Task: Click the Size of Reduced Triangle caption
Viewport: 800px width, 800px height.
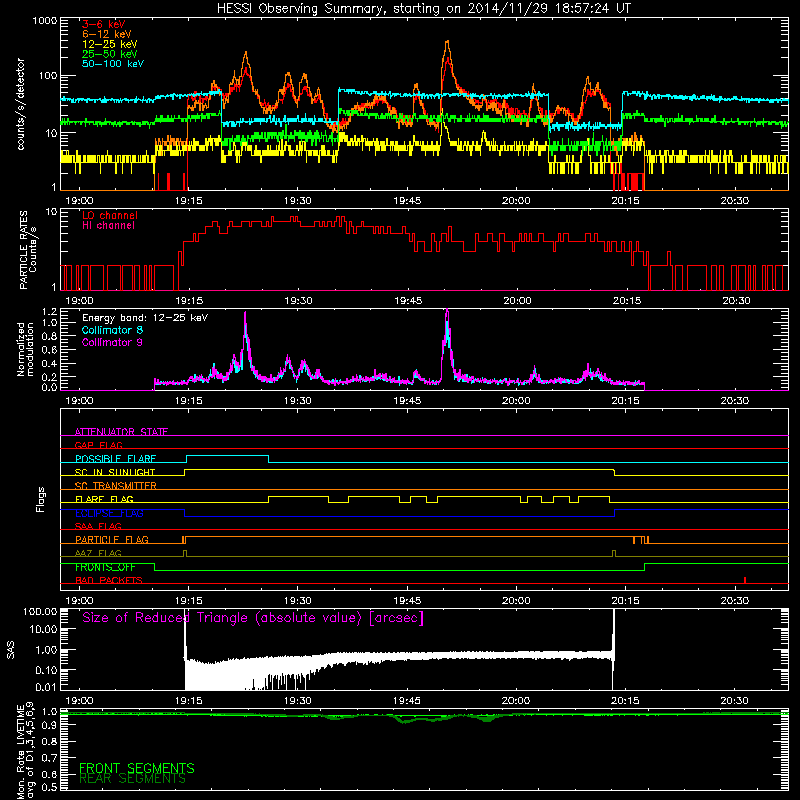Action: (x=253, y=618)
